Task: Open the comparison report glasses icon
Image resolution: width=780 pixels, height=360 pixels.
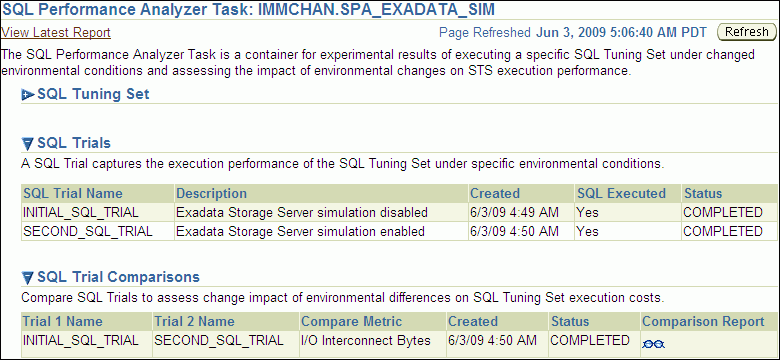Action: point(654,344)
